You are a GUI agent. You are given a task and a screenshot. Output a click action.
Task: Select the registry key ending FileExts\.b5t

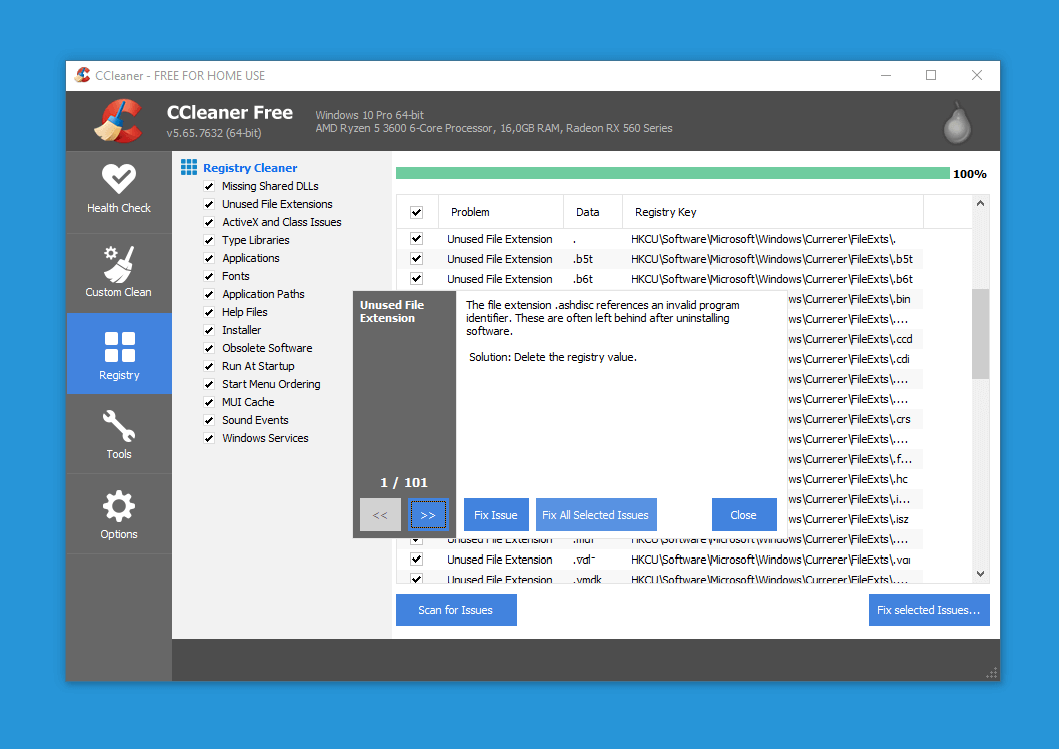[772, 259]
